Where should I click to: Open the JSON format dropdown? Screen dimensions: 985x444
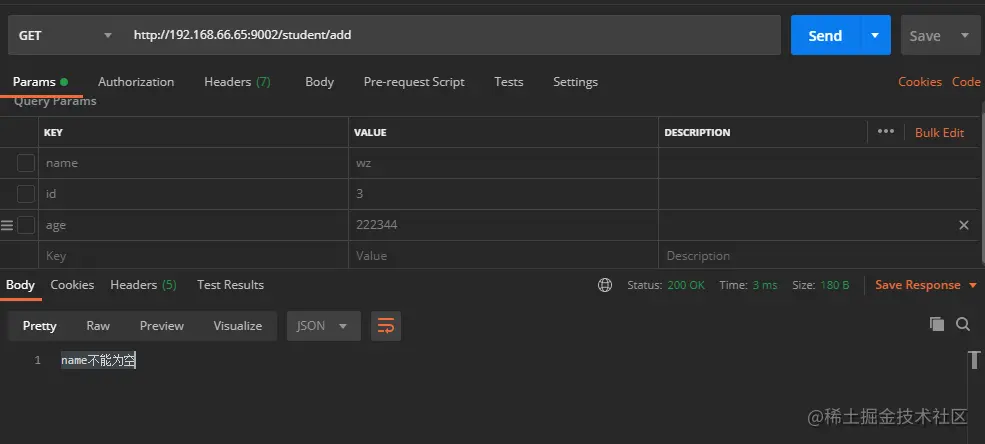click(324, 326)
